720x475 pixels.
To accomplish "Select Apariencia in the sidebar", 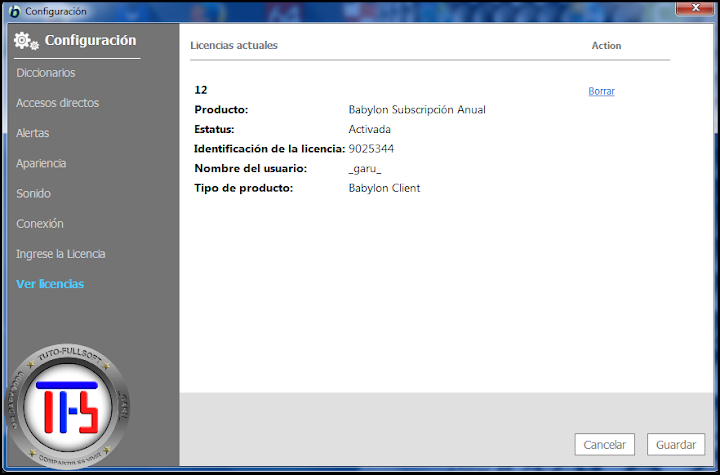I will [41, 164].
